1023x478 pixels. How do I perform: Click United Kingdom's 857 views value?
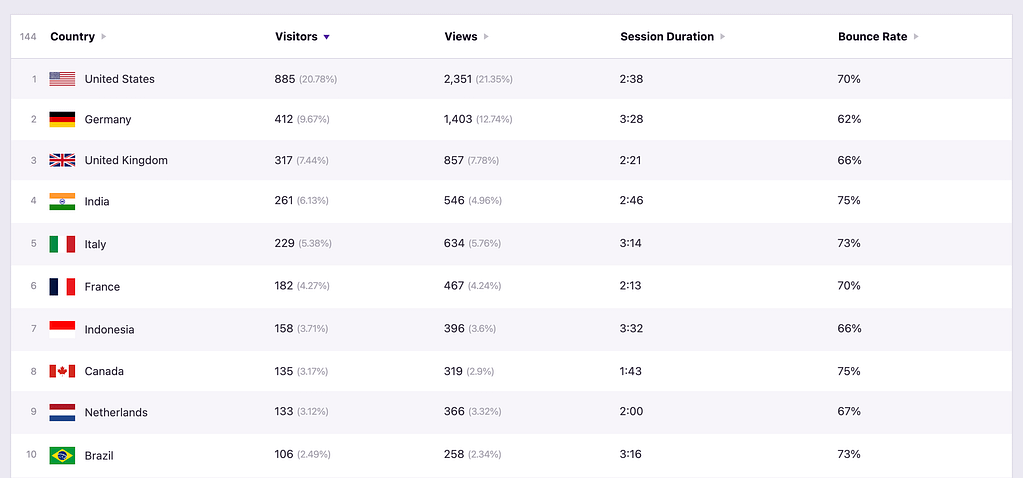pos(454,160)
